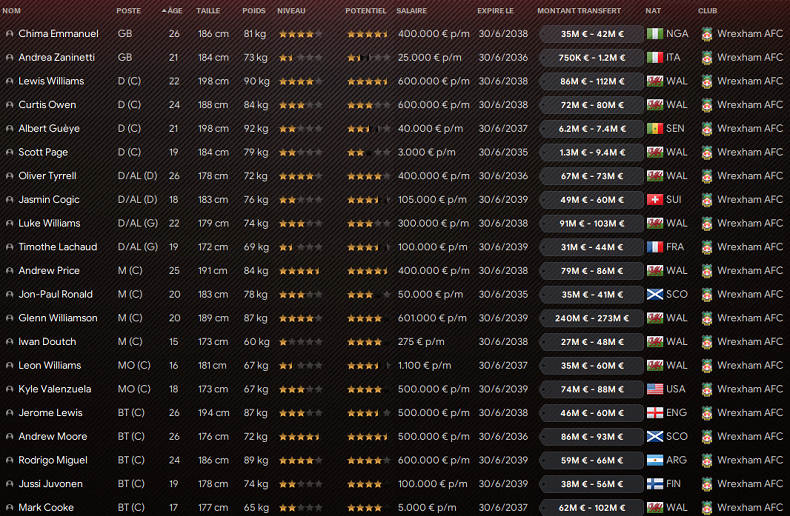Click Andrew Price's 79M € - 86M € value
Screen dimensions: 790x516
[x=591, y=271]
